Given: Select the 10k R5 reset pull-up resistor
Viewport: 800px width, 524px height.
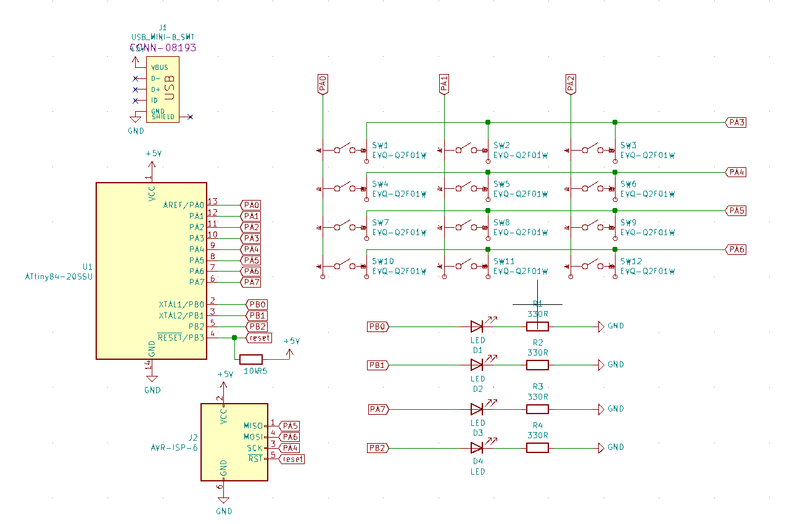Looking at the screenshot, I should (251, 359).
